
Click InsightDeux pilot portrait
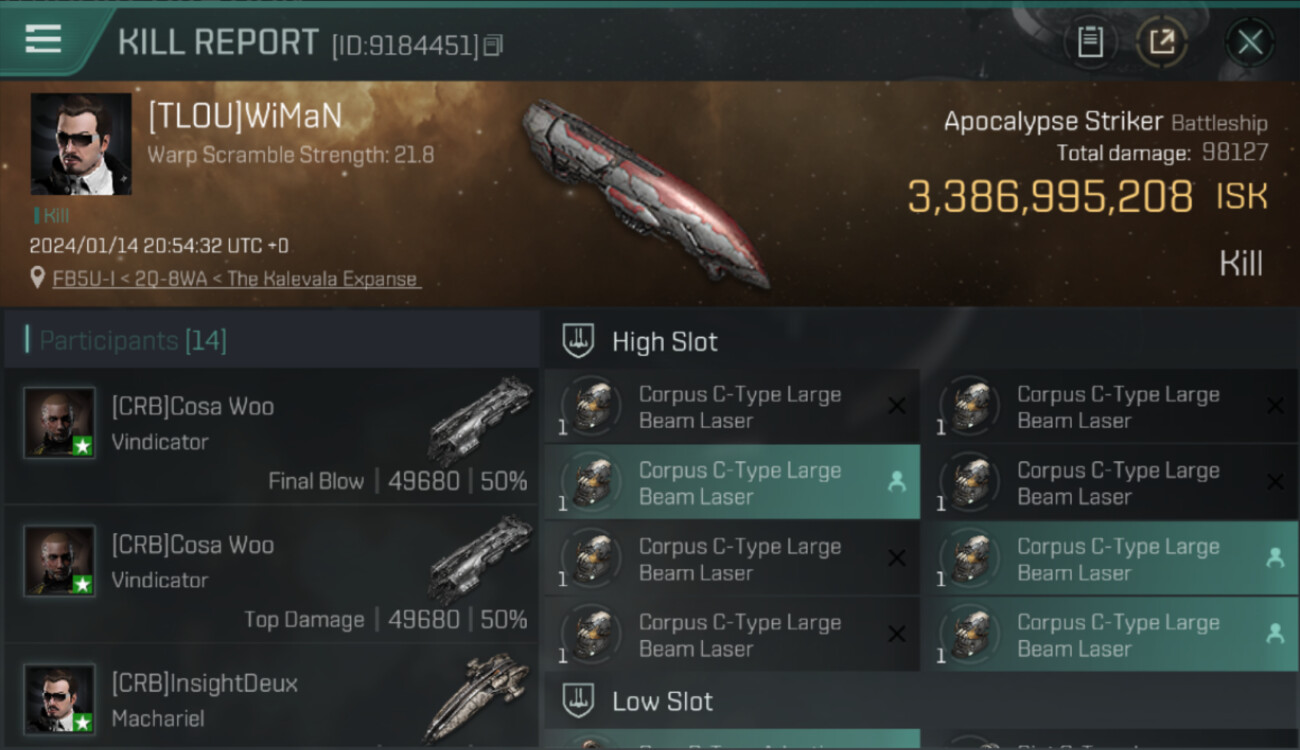point(60,699)
